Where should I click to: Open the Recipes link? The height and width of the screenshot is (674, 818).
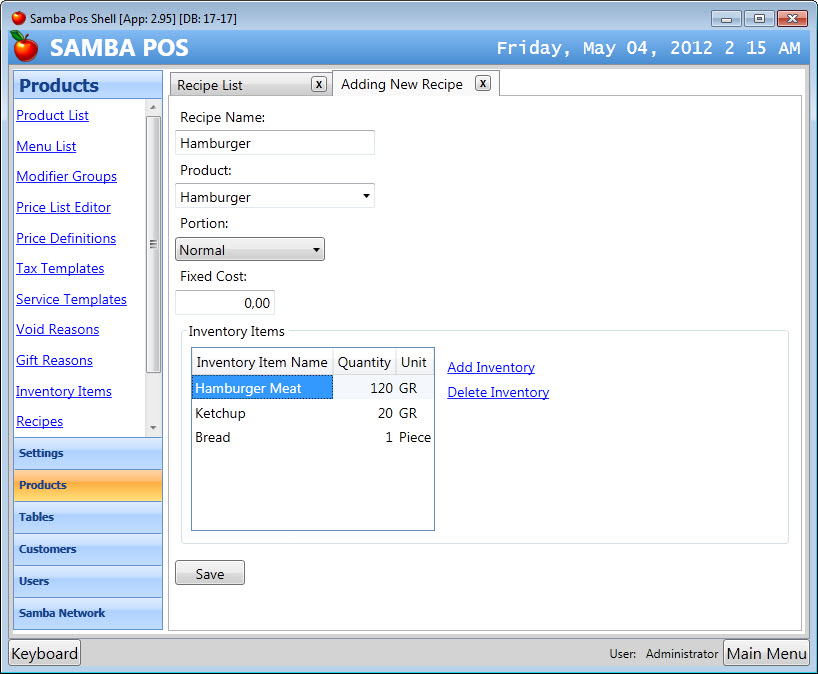39,421
